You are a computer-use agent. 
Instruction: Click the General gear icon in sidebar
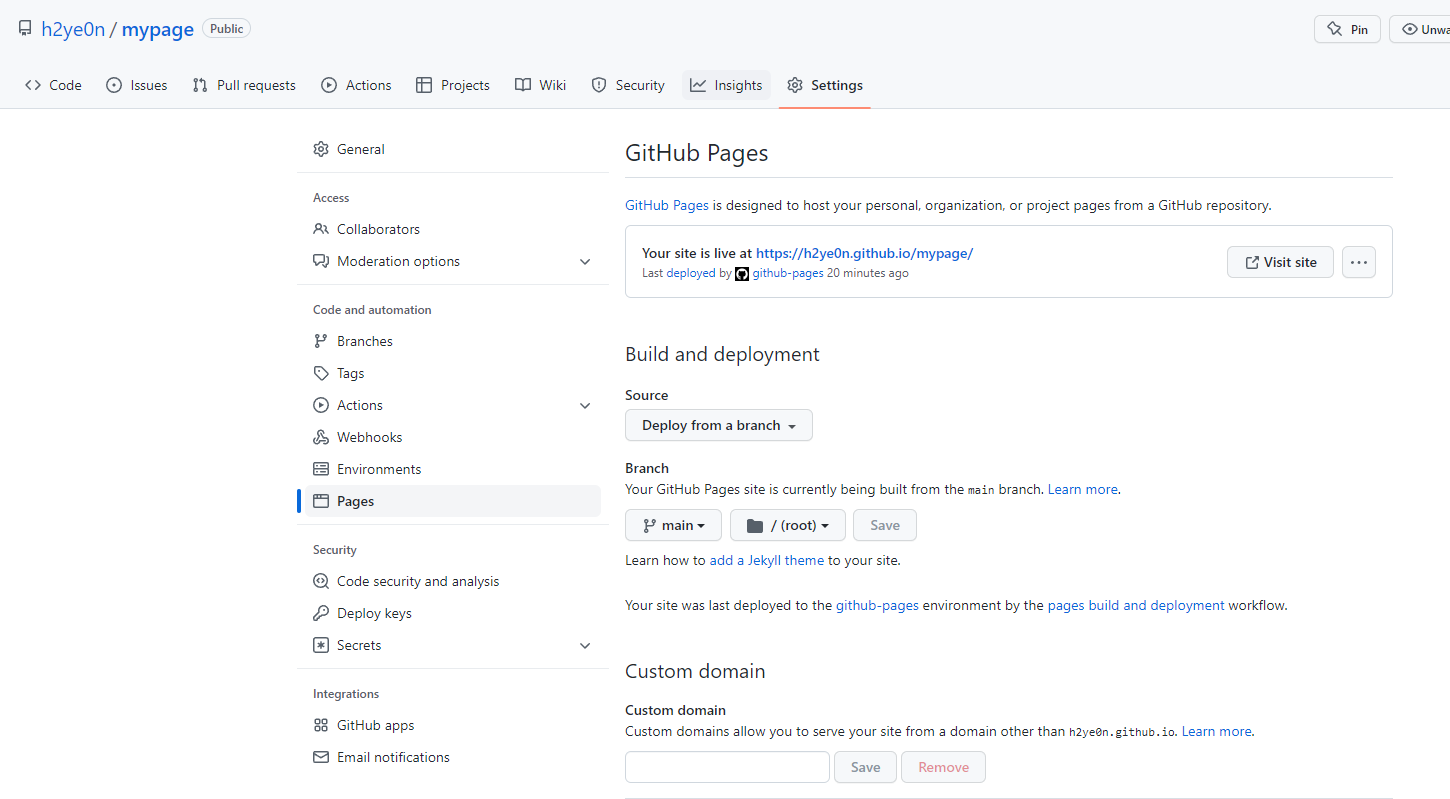tap(321, 149)
